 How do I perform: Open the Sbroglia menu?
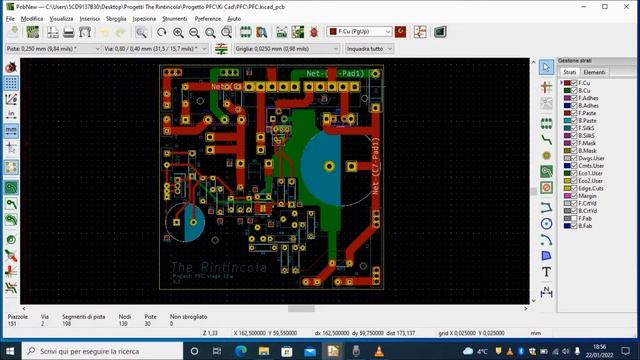point(116,19)
